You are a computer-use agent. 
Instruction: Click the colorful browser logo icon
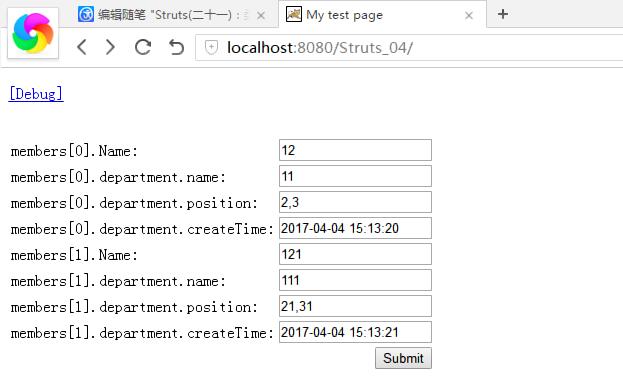(x=33, y=33)
